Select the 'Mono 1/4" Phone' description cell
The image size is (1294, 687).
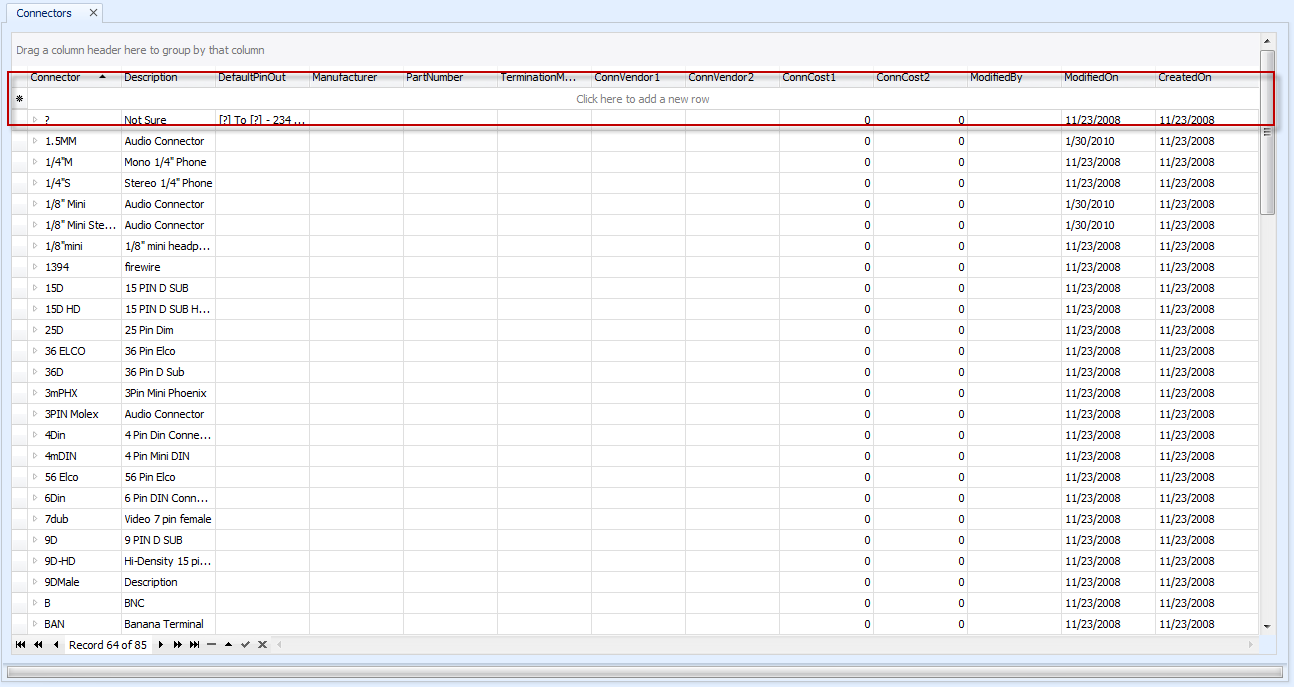click(168, 162)
